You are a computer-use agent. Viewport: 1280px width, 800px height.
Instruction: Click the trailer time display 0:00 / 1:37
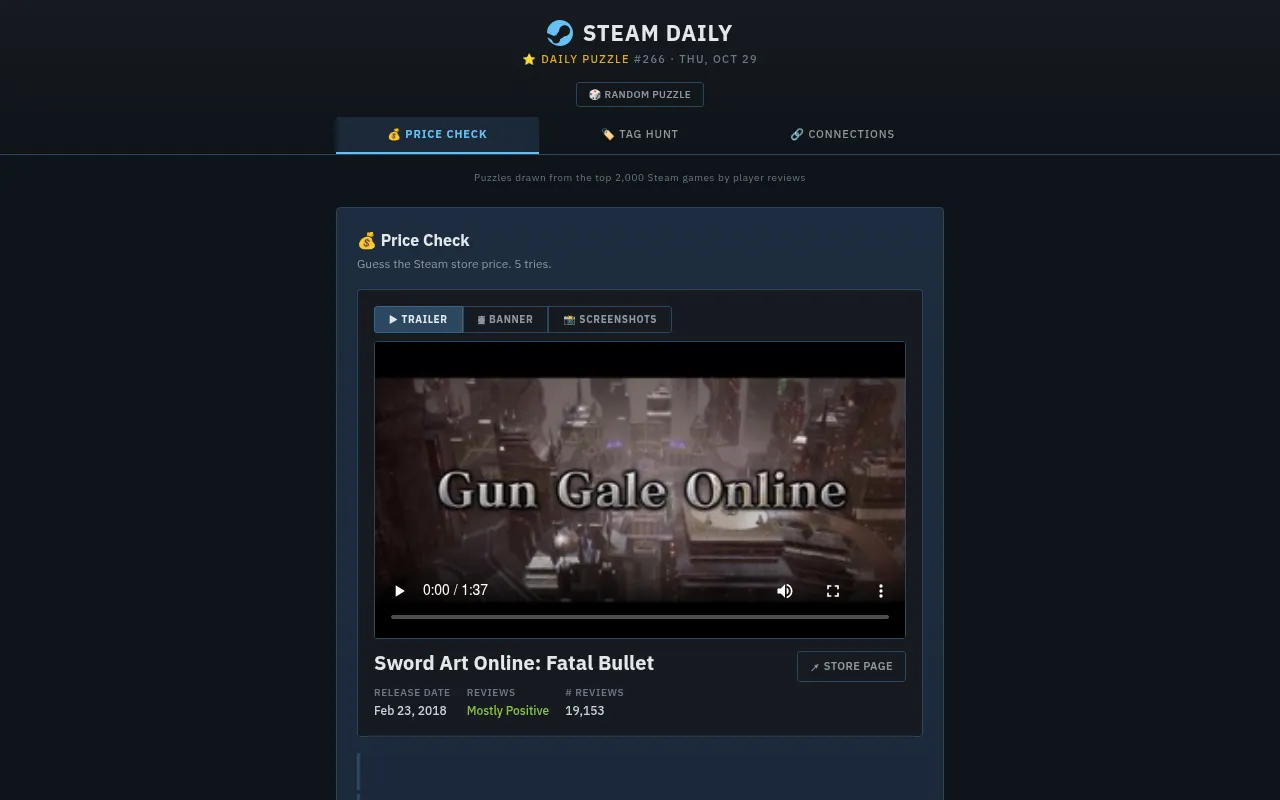click(x=455, y=591)
